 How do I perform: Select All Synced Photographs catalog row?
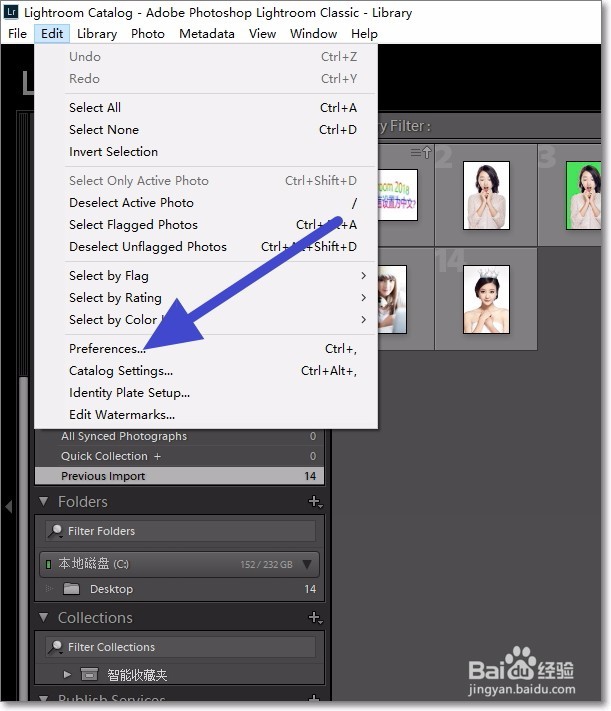coord(180,436)
